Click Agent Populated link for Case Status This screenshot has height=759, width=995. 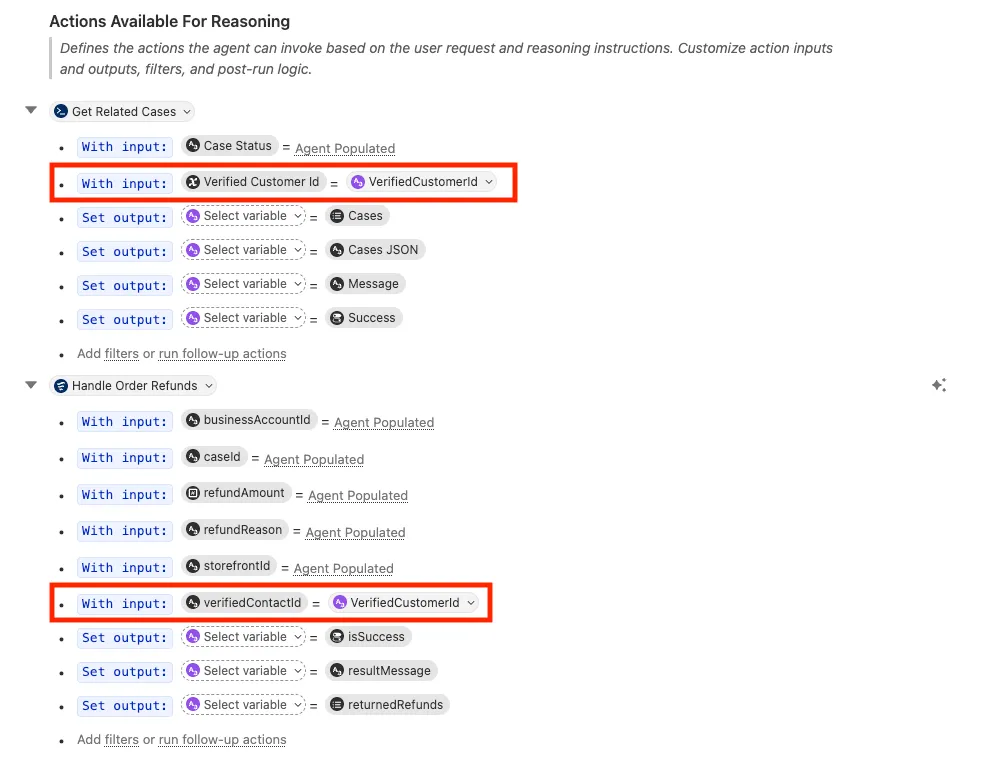tap(345, 148)
